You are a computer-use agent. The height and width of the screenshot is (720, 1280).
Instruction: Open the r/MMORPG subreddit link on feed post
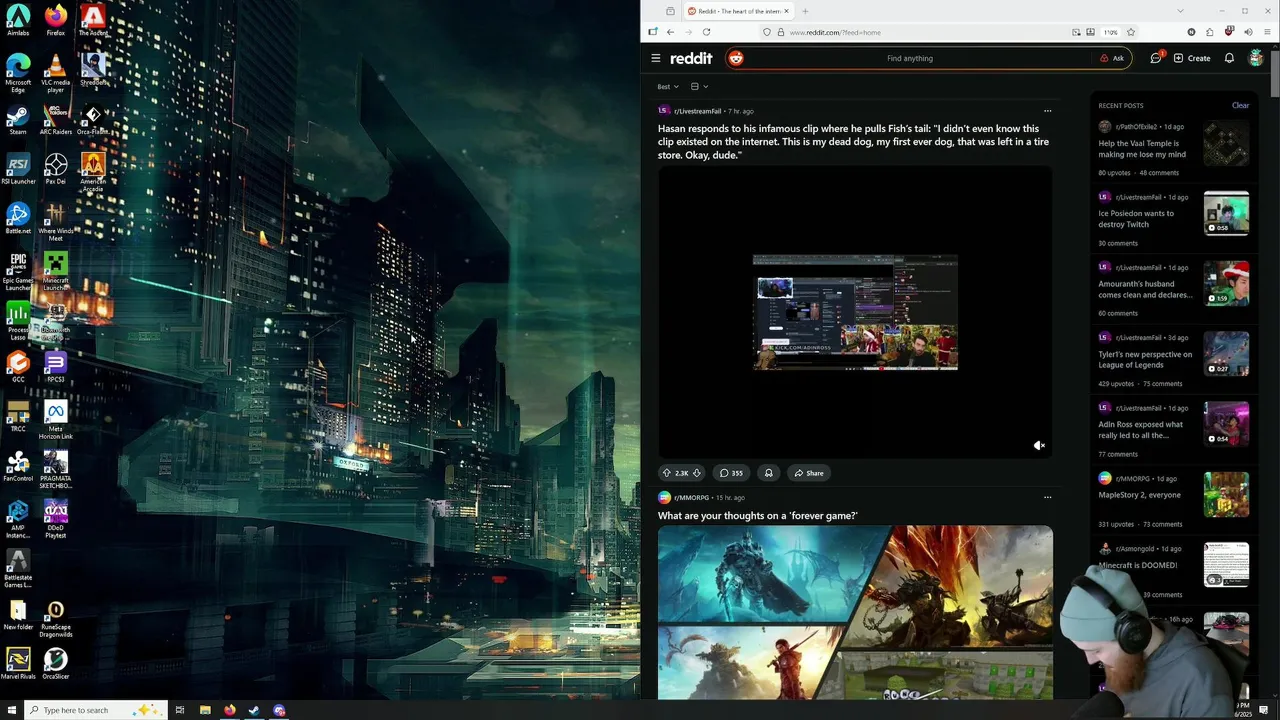pos(691,497)
